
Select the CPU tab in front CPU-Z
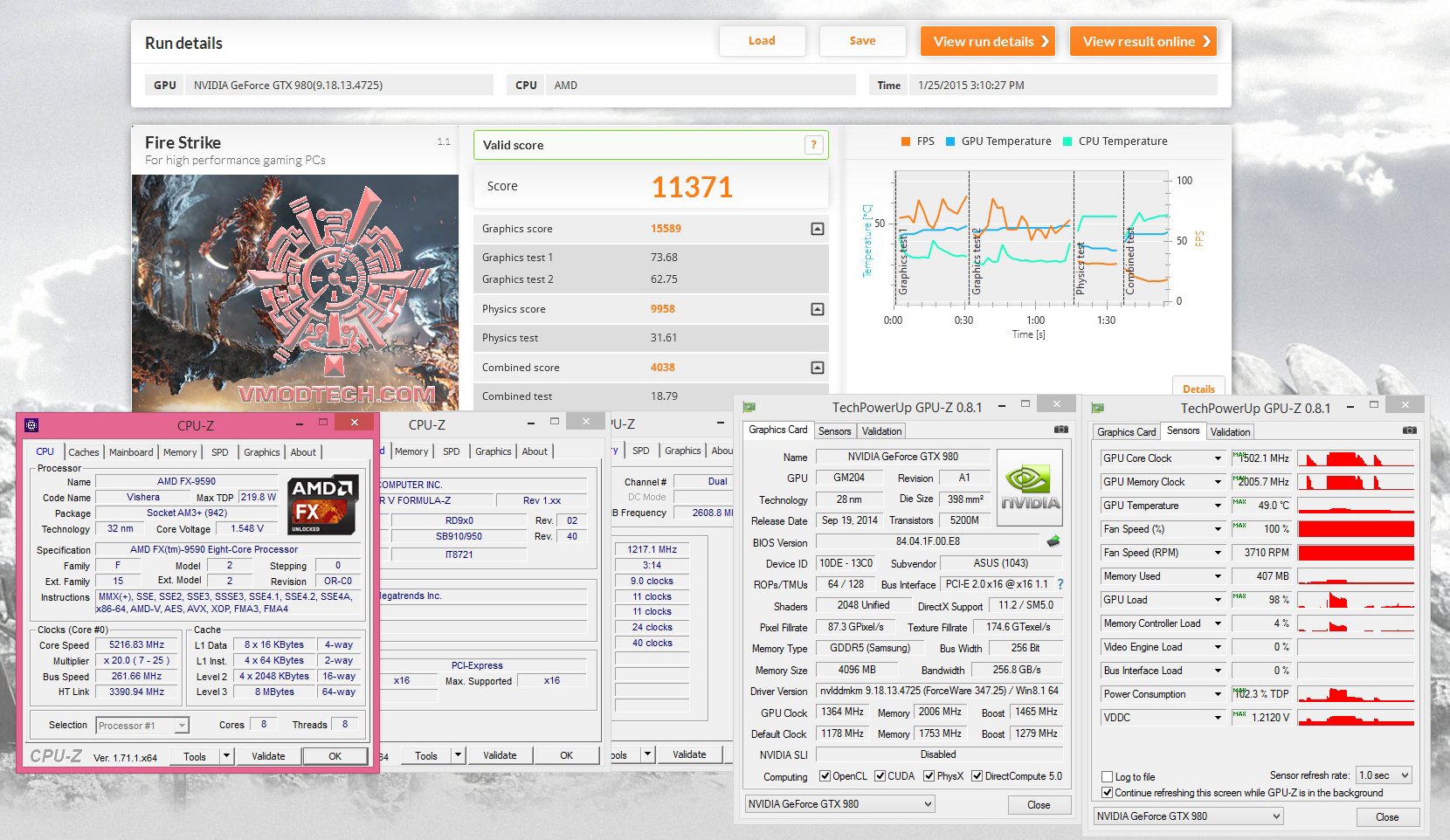point(45,451)
